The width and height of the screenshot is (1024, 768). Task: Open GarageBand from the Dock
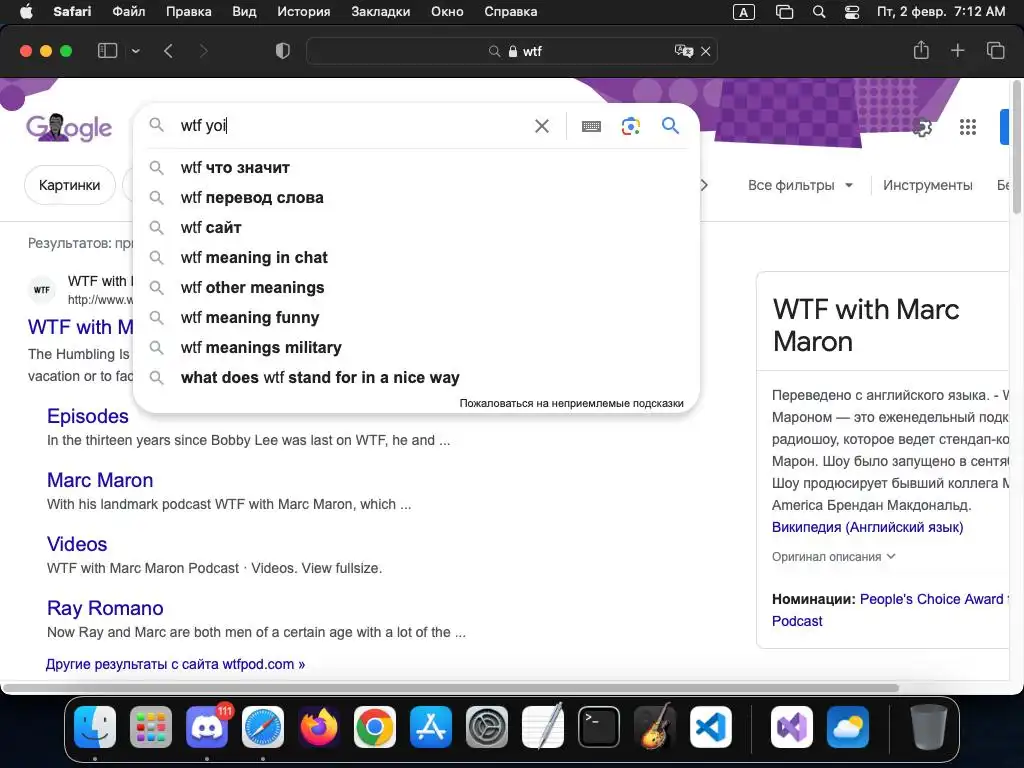click(x=655, y=727)
